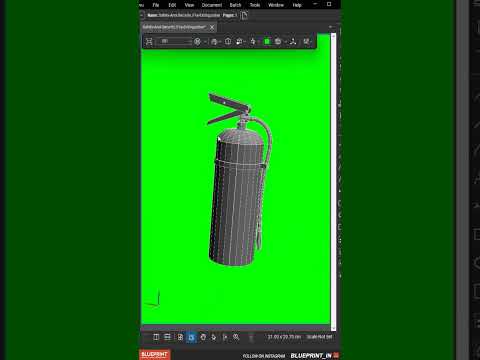Open the Tools menu
The height and width of the screenshot is (360, 480).
click(255, 5)
